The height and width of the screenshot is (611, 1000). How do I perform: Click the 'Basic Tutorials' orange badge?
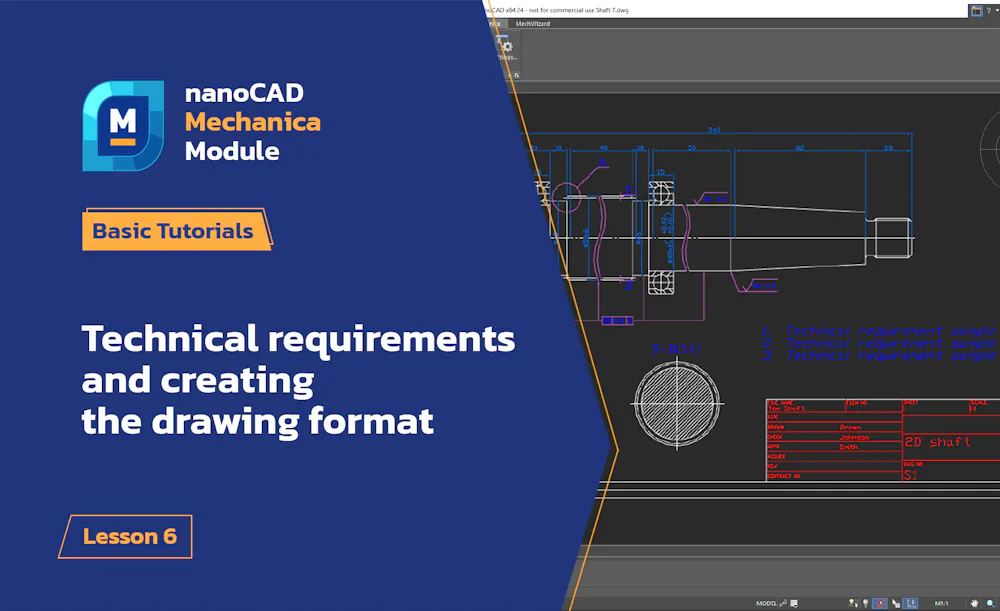pyautogui.click(x=176, y=230)
